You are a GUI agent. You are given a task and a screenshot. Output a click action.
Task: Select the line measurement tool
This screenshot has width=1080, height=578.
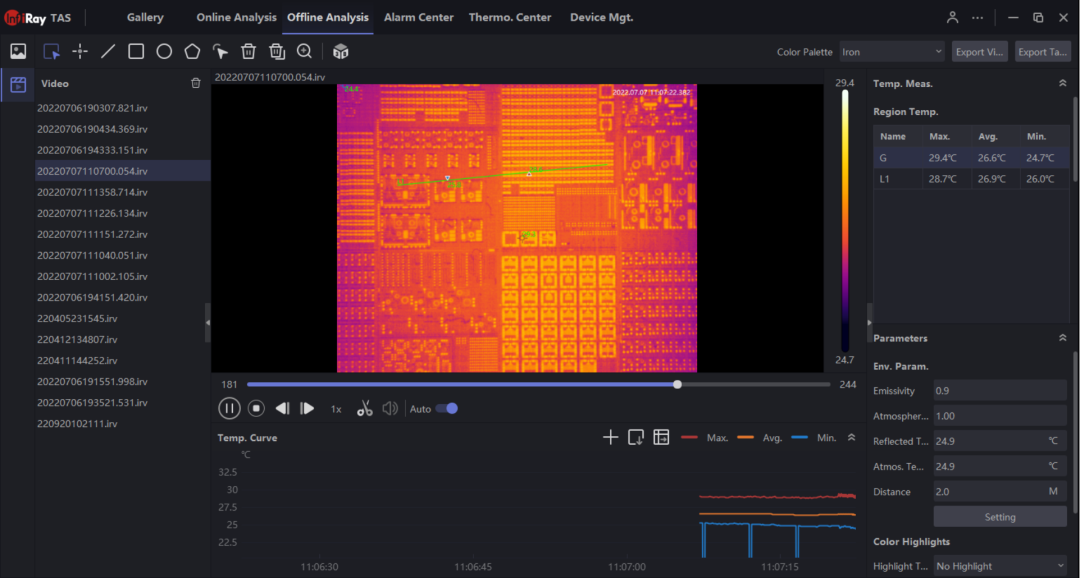tap(108, 51)
